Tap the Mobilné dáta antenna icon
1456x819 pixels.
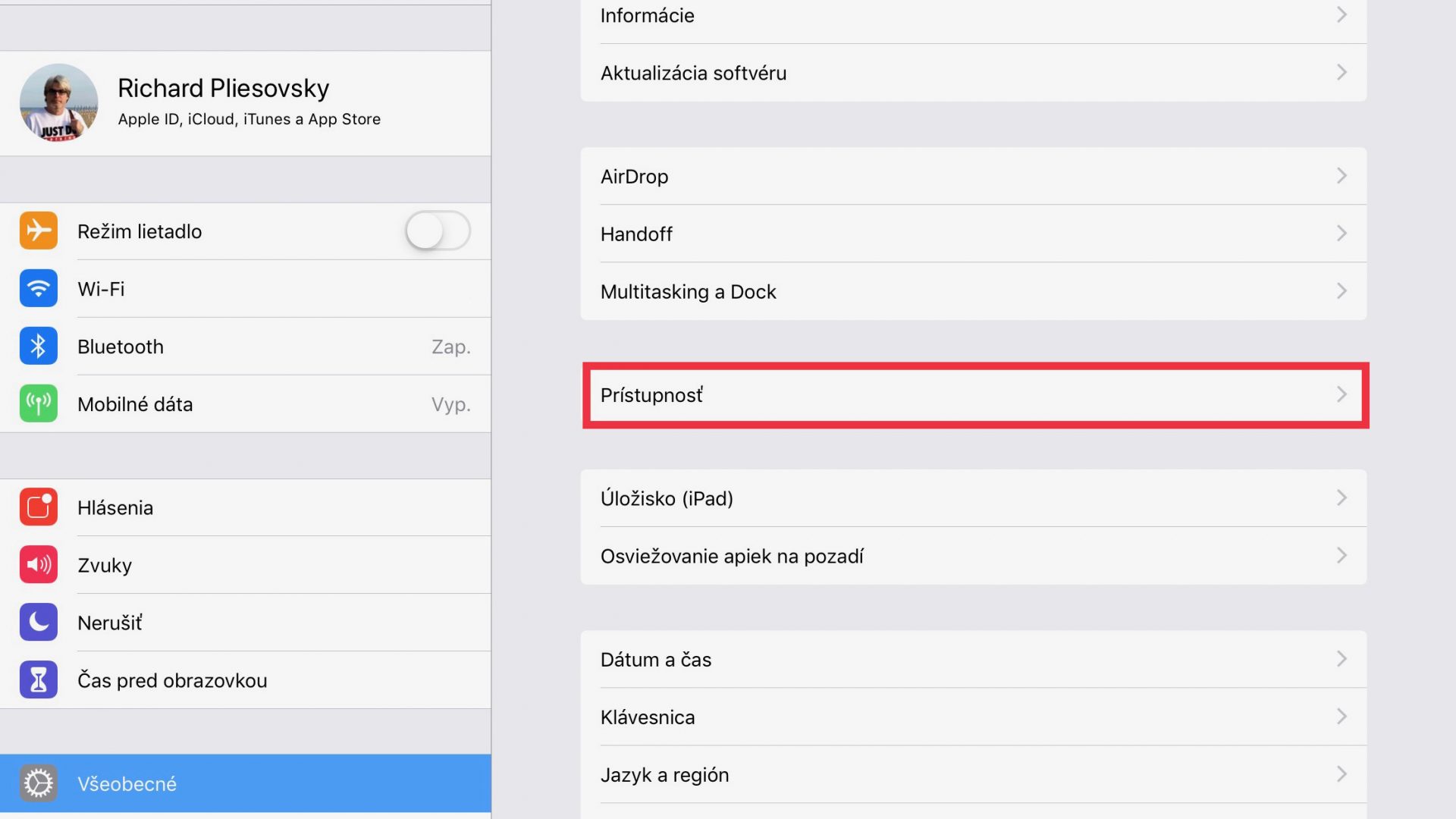(x=38, y=403)
